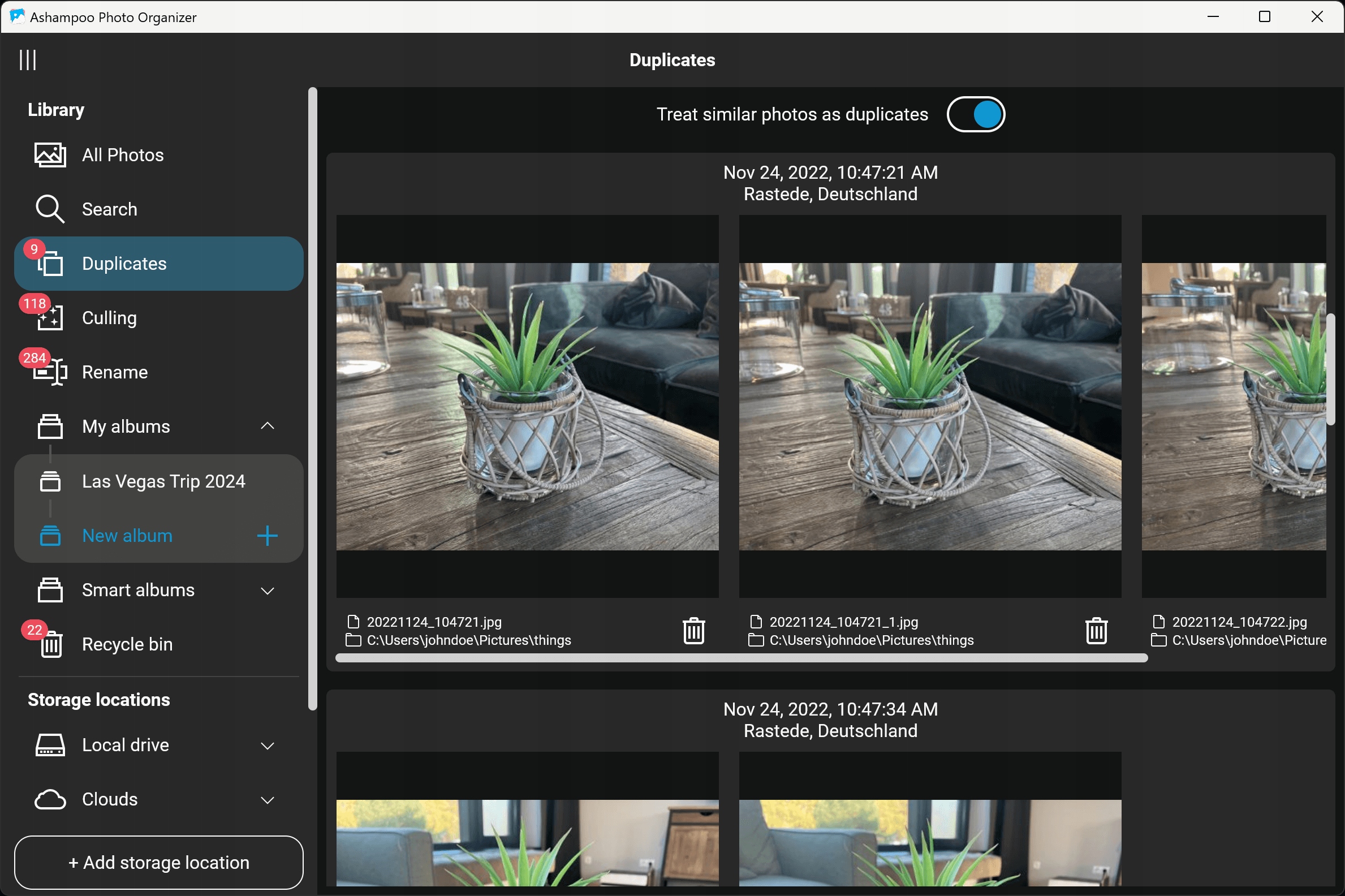Delete 20221124_104721_1.jpg using trash icon
Image resolution: width=1345 pixels, height=896 pixels.
1096,631
